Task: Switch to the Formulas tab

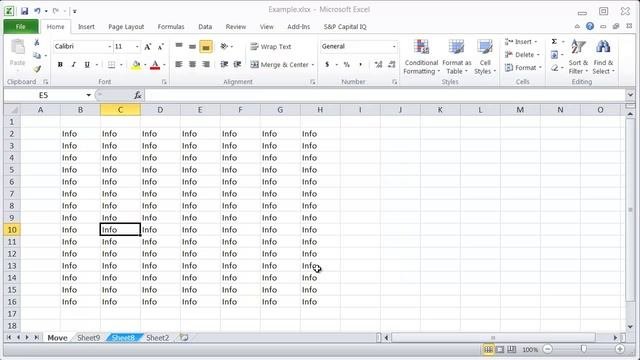Action: point(171,27)
